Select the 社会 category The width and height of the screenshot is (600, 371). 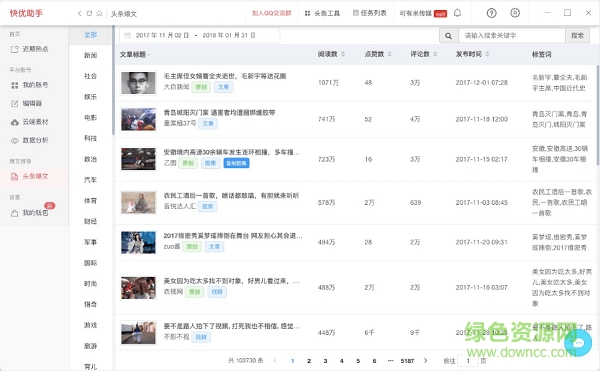91,76
